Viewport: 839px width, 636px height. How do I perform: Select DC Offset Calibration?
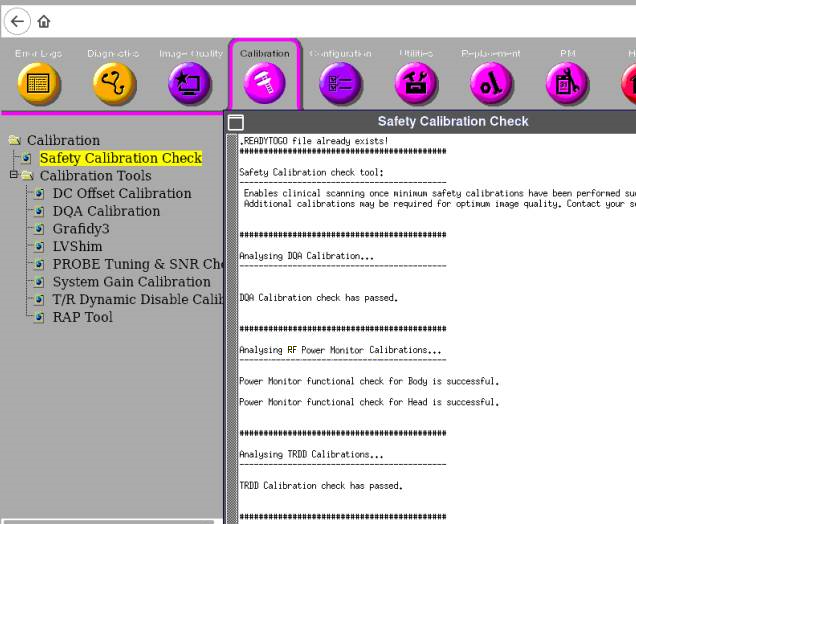point(121,194)
